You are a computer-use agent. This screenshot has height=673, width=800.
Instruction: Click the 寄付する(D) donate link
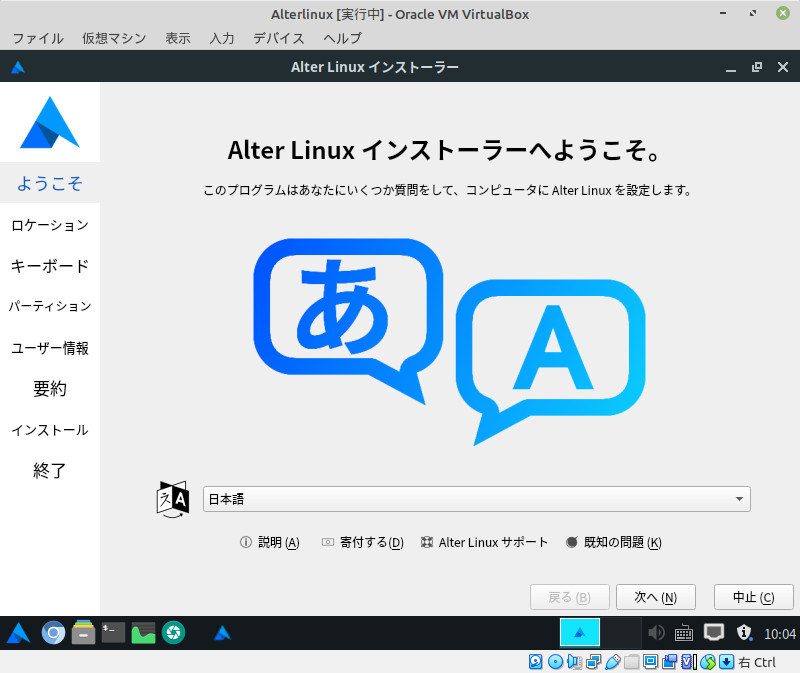pos(362,542)
